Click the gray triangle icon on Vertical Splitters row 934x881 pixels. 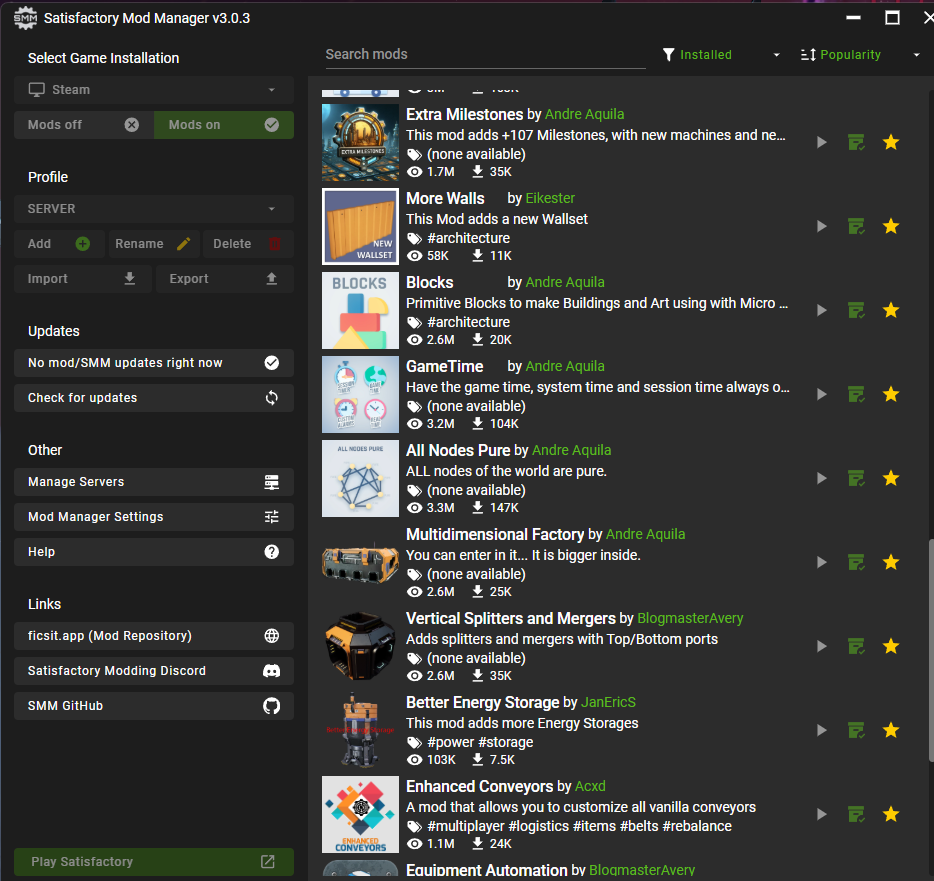[822, 646]
